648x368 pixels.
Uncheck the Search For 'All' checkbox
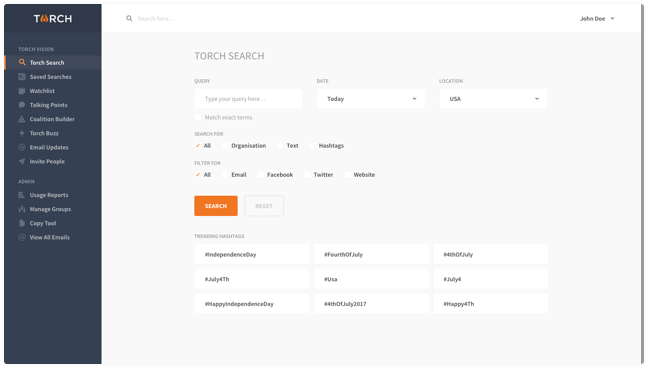198,146
